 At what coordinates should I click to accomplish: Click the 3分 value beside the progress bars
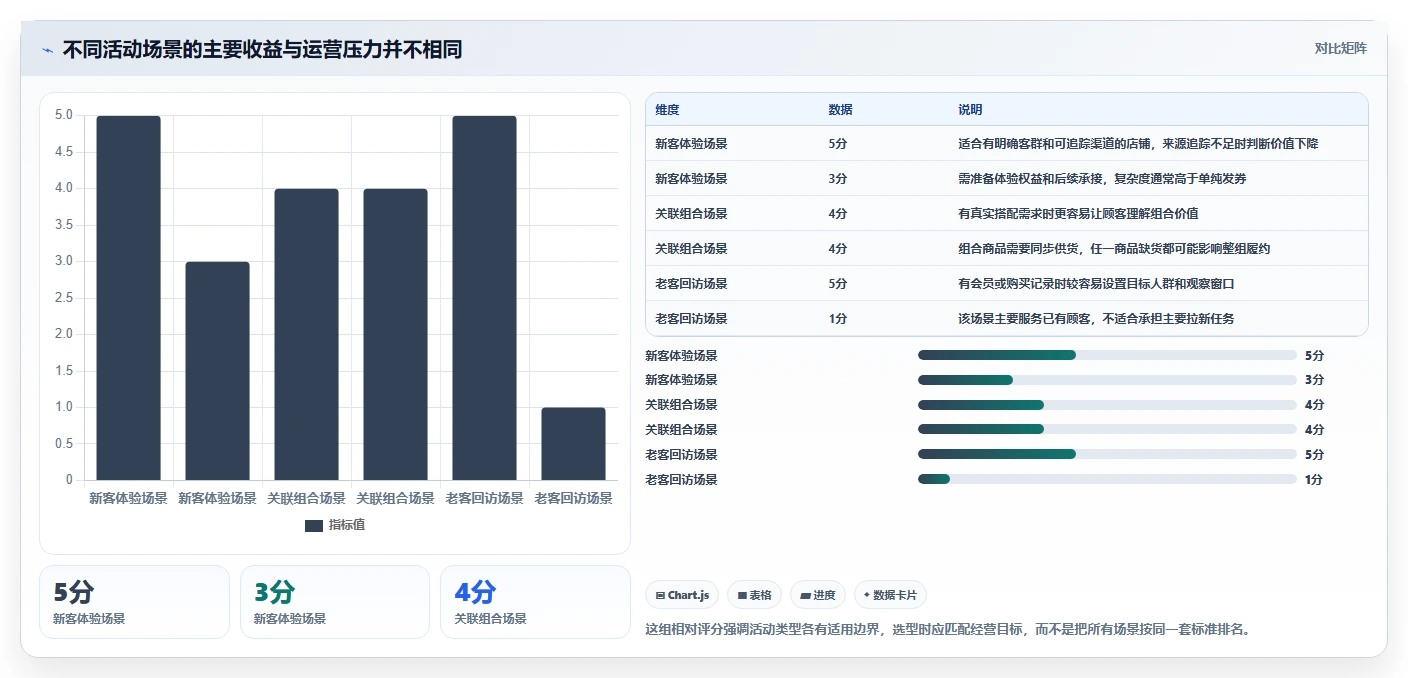click(x=1314, y=380)
